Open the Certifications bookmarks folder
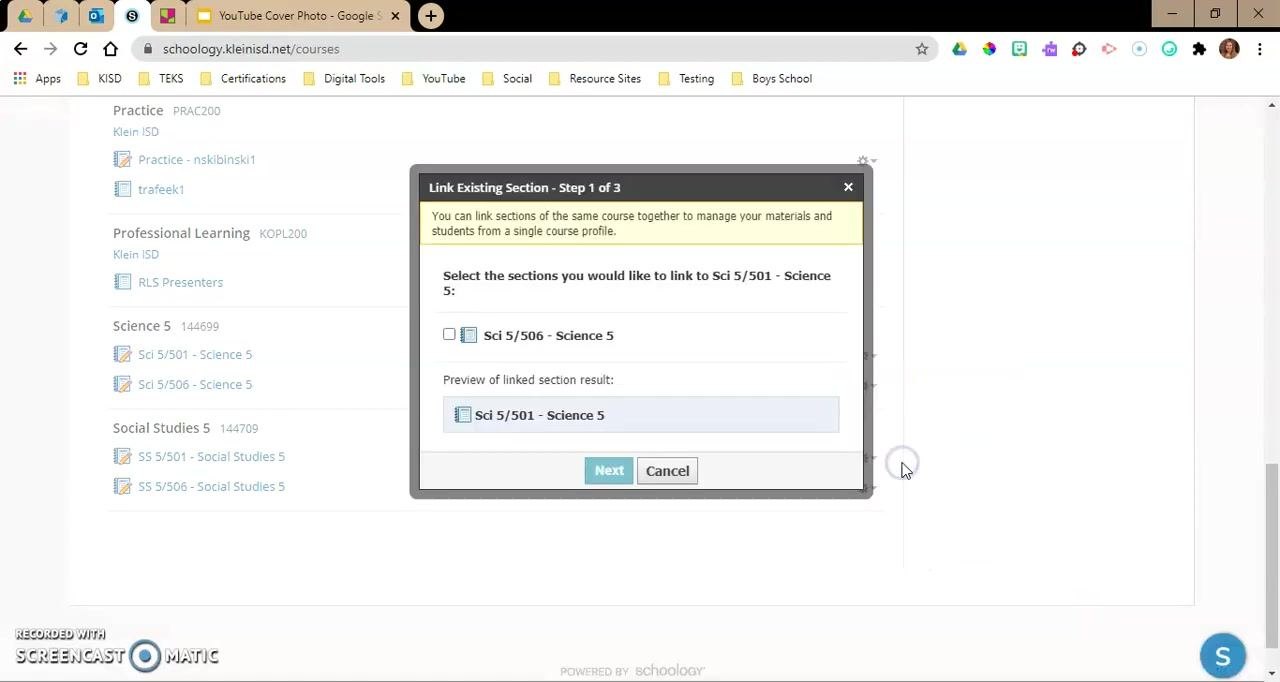Image resolution: width=1280 pixels, height=682 pixels. click(243, 78)
